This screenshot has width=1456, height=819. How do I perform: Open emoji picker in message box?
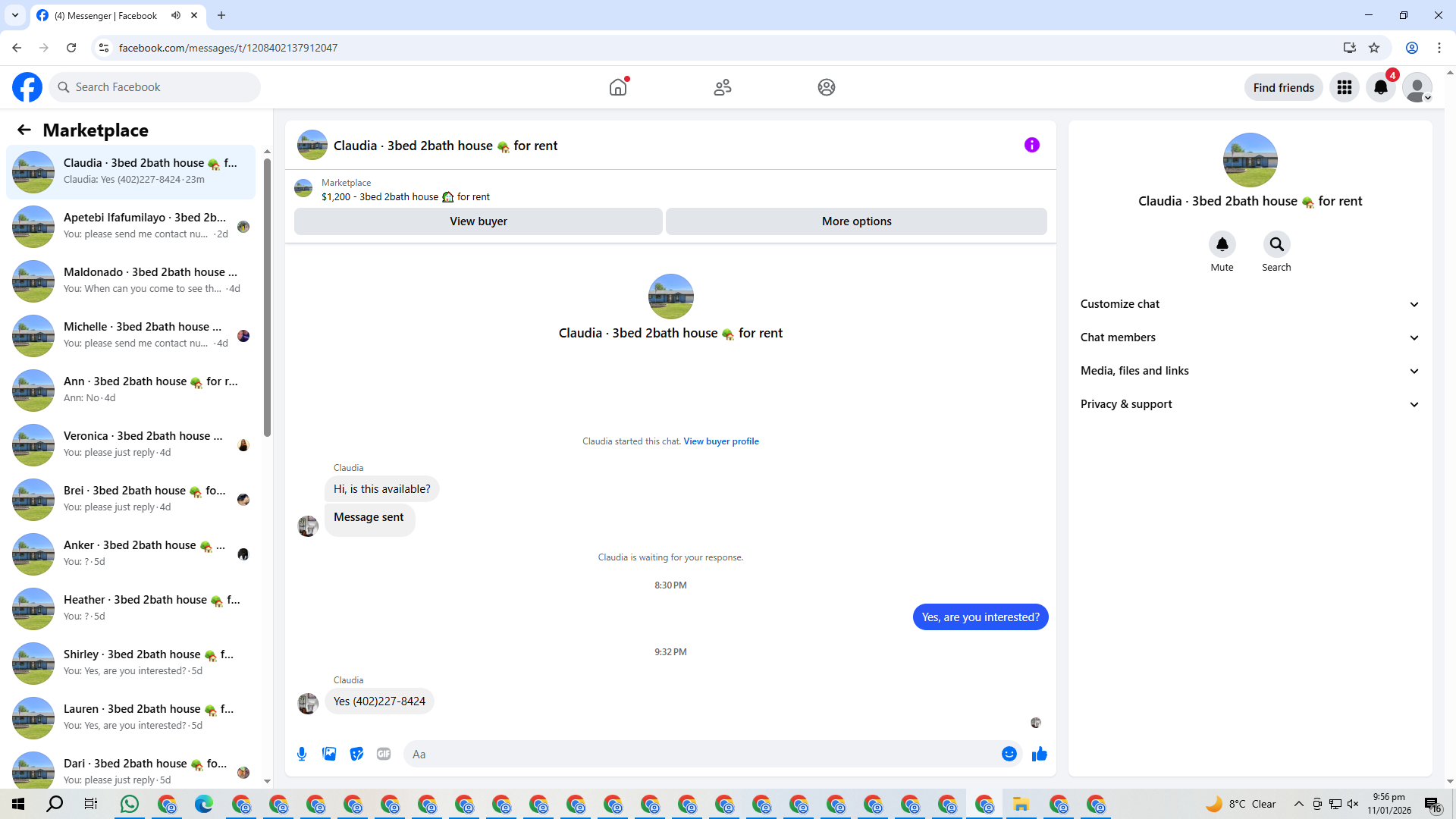1009,754
